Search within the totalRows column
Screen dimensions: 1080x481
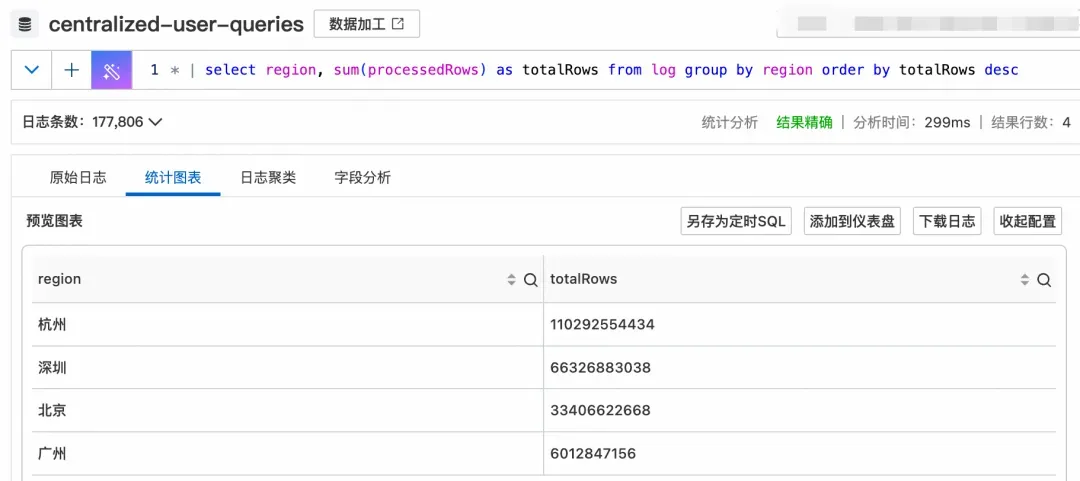[x=1044, y=280]
